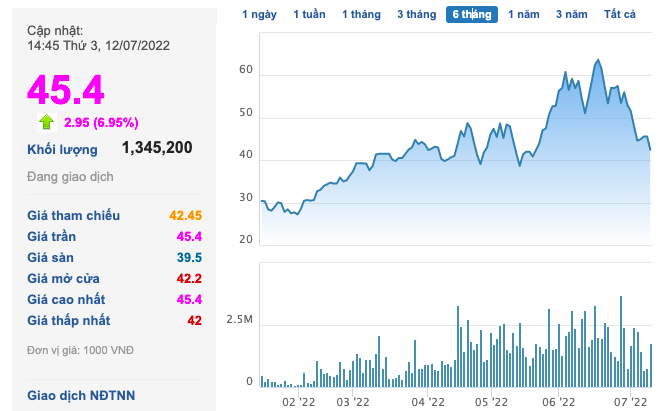Screen dimensions: 665x411
Task: Click the 2.95 (6.95%) price change
Action: 100,122
